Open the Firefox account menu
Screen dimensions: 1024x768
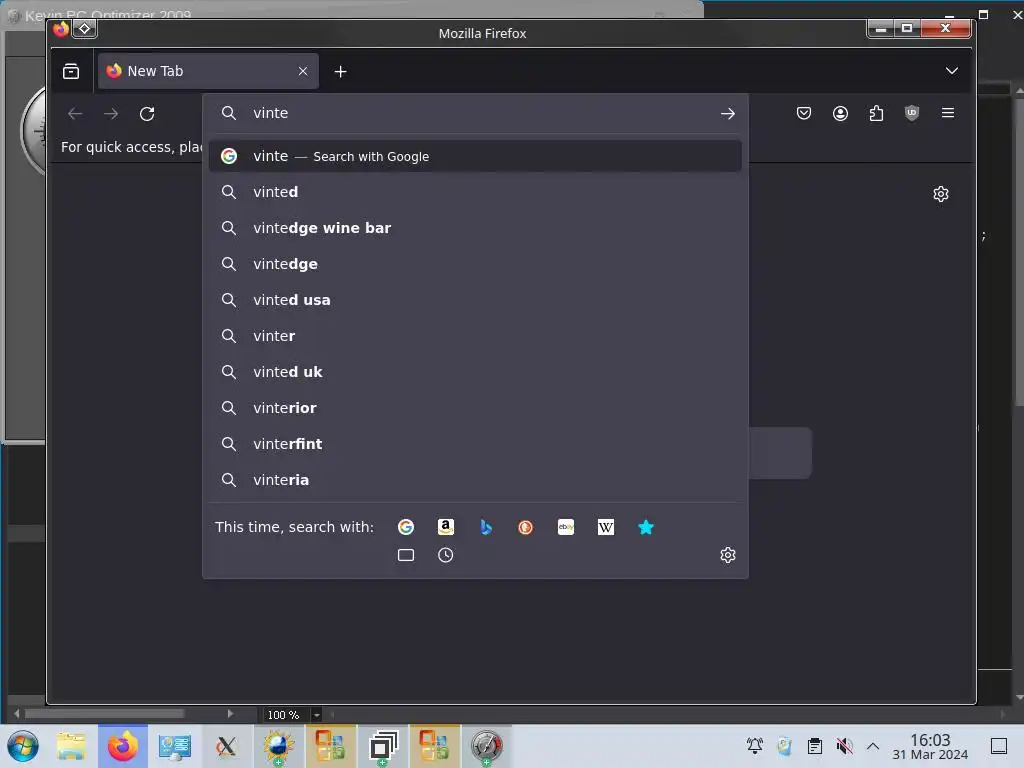click(840, 113)
